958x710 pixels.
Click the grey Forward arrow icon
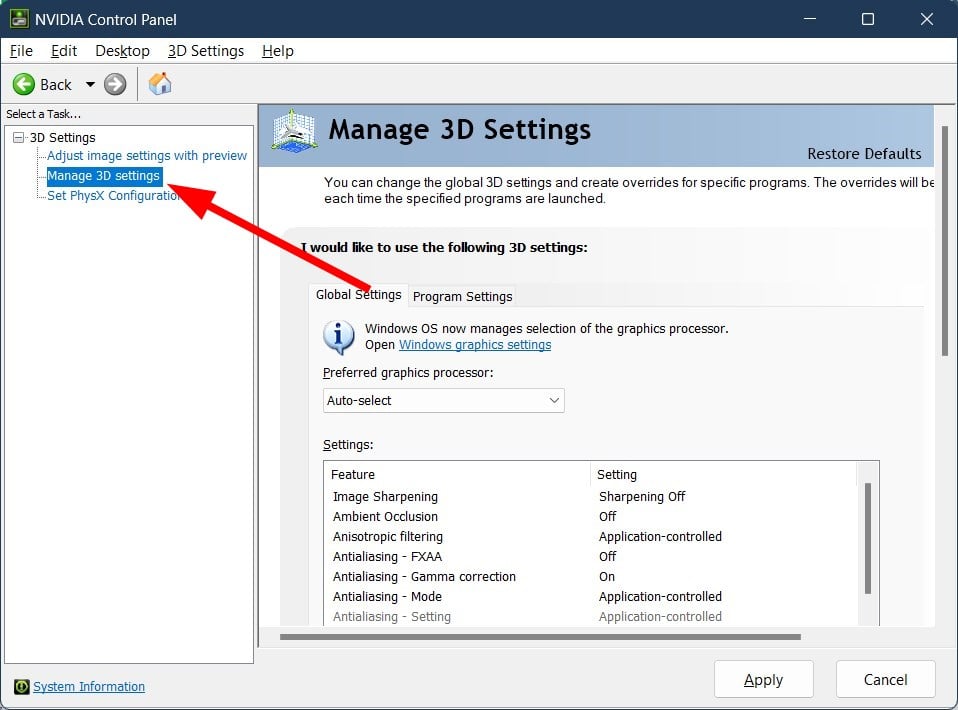[115, 84]
